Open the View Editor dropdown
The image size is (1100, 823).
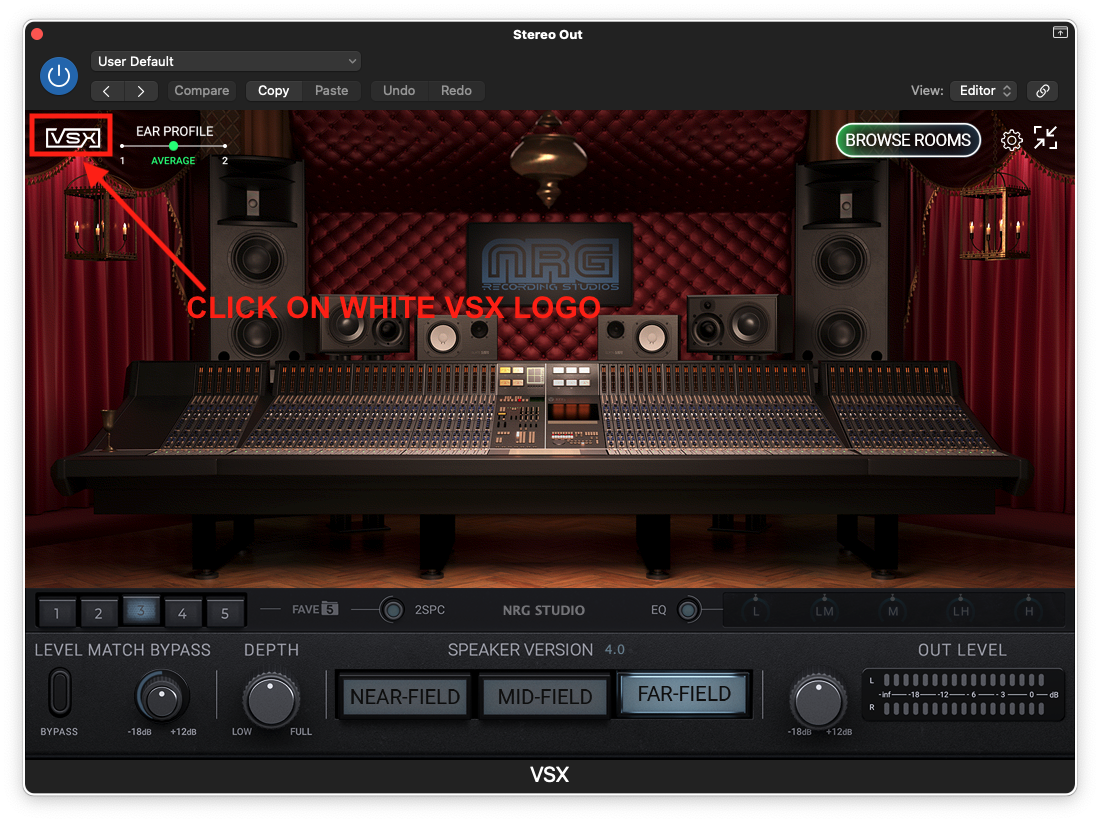point(984,91)
